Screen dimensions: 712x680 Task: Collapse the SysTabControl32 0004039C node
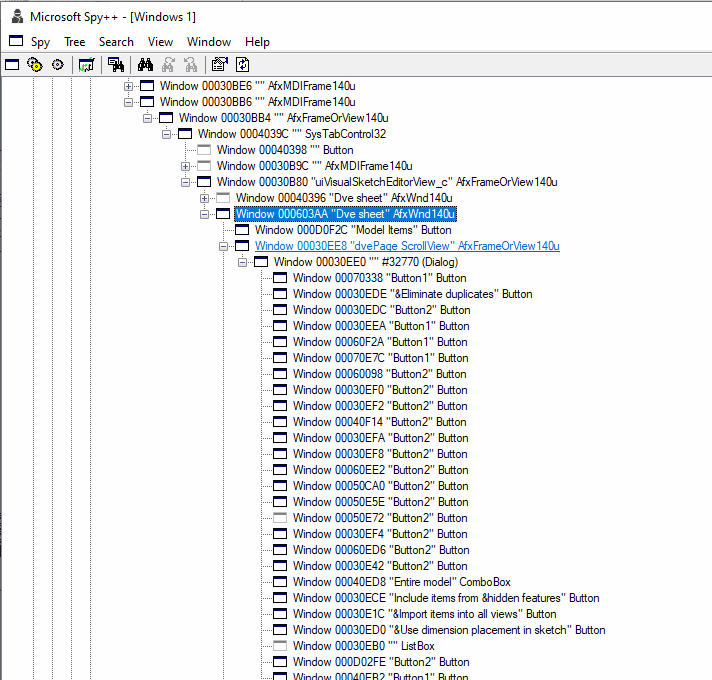[167, 134]
